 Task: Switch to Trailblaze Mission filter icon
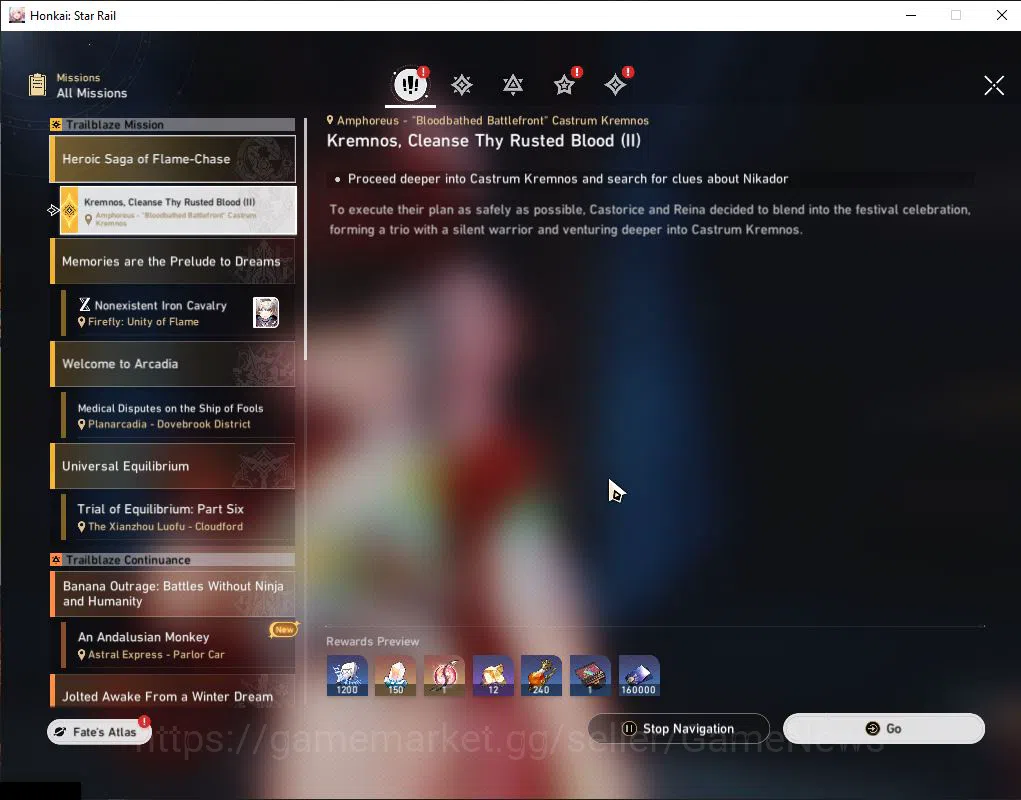point(462,85)
